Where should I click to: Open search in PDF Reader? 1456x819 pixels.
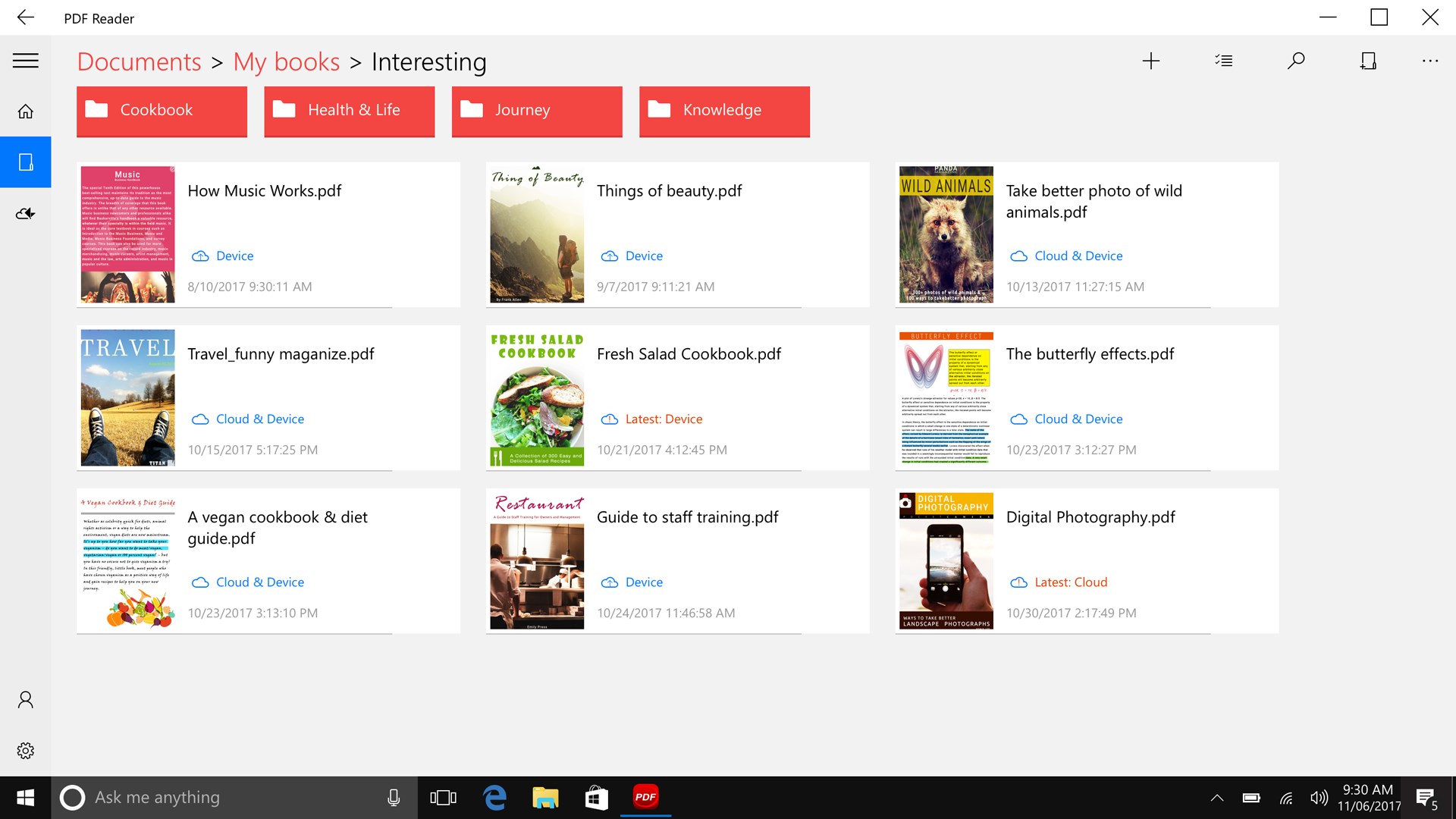(x=1296, y=61)
